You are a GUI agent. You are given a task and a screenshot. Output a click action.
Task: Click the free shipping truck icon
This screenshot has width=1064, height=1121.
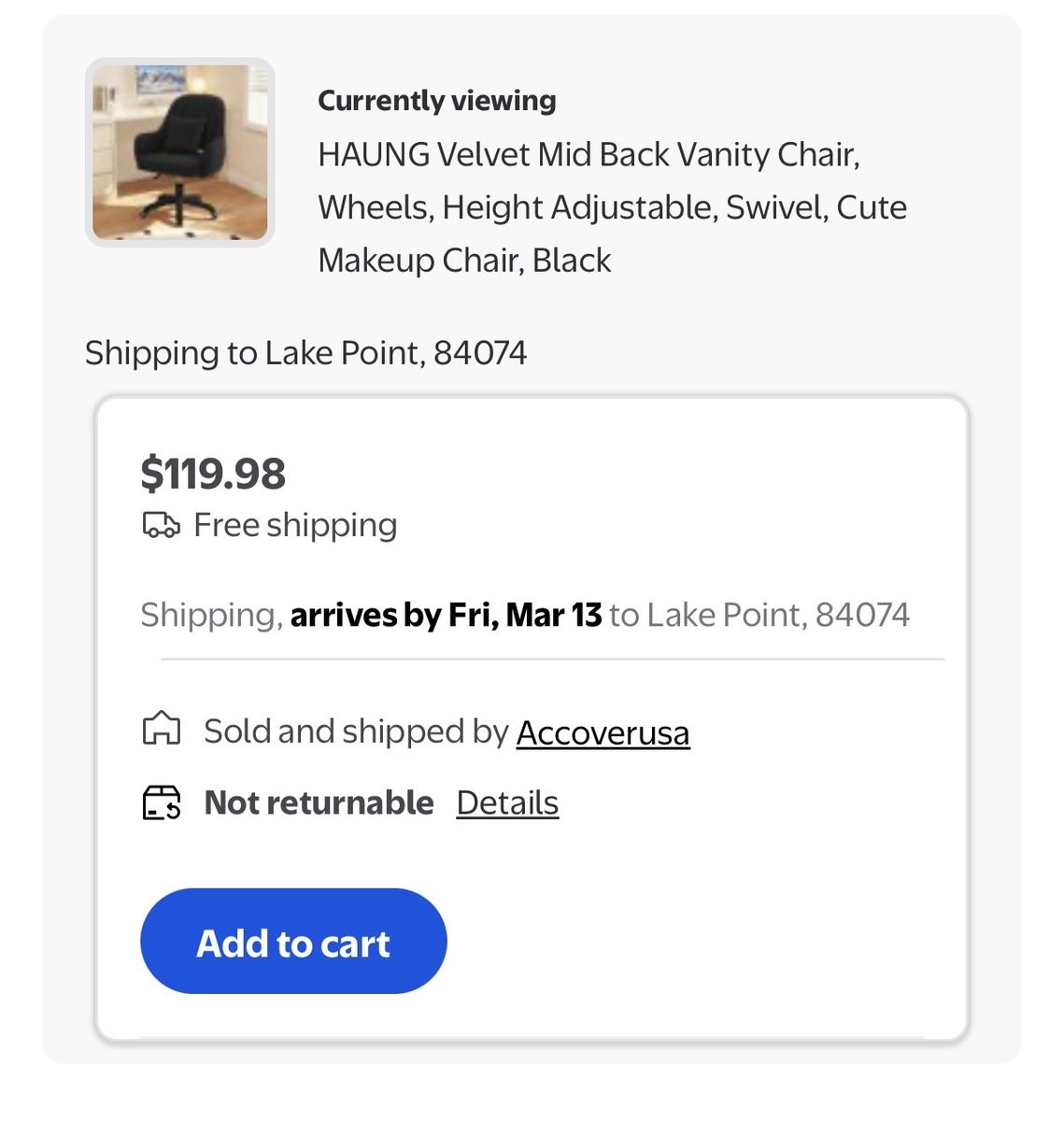(160, 525)
